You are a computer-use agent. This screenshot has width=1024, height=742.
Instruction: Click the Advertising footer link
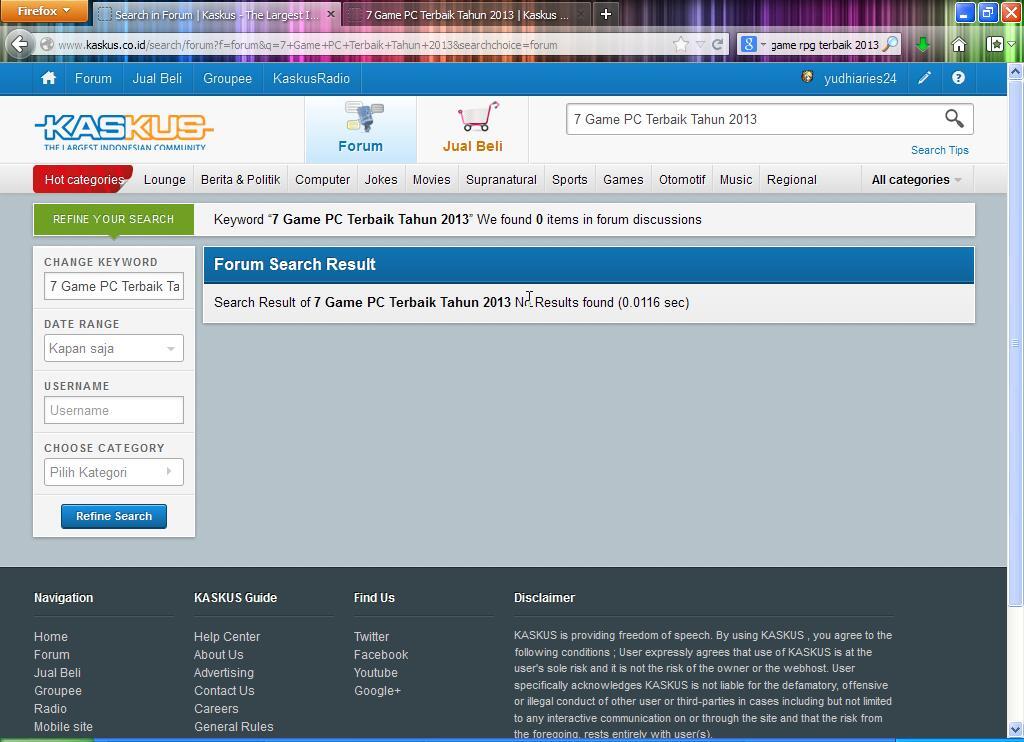224,673
